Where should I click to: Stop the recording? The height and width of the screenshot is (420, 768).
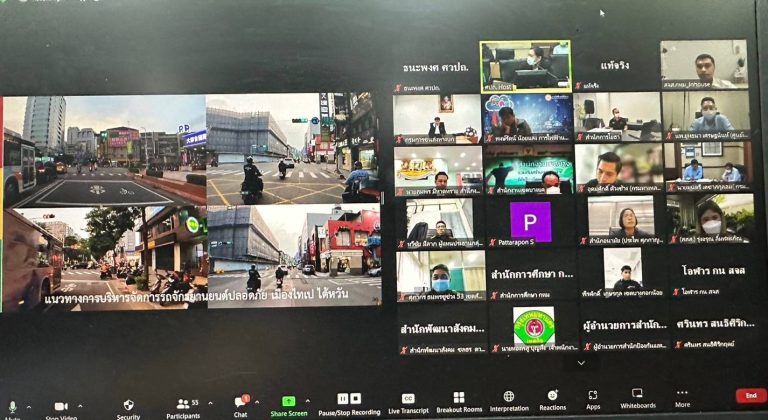tap(356, 399)
